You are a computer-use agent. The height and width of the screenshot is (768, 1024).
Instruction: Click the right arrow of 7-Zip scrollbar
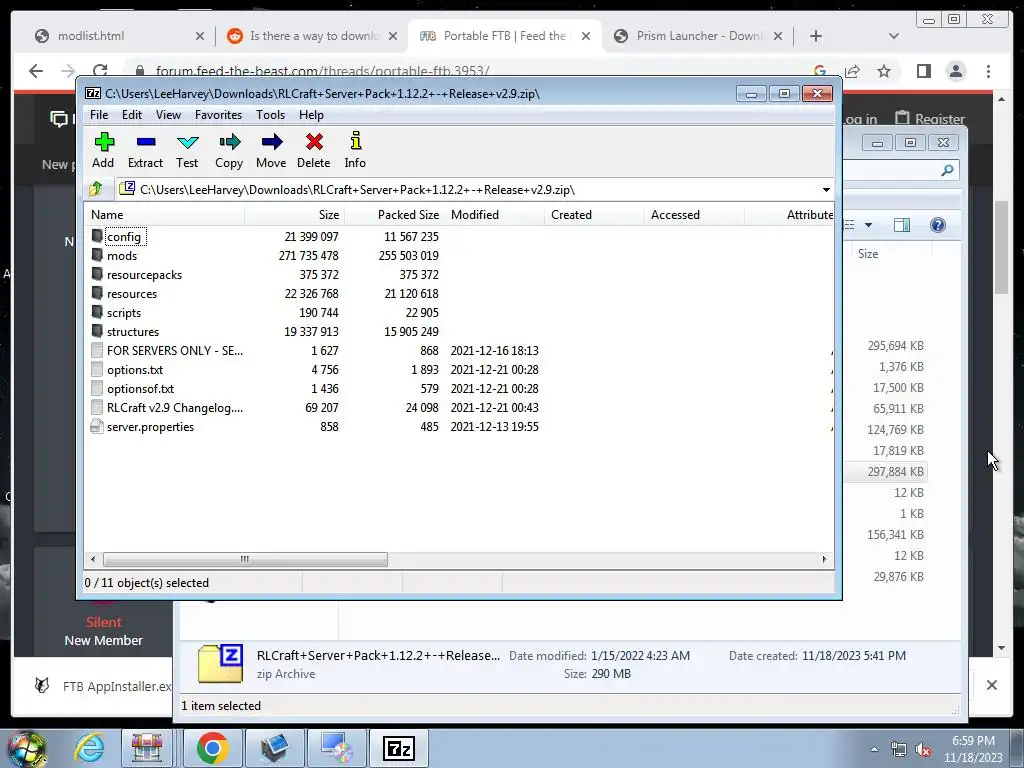point(824,559)
